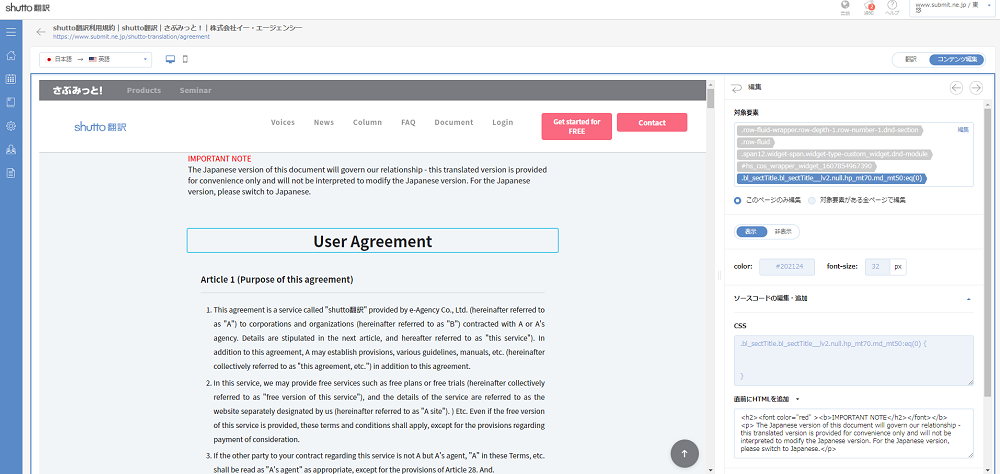
Task: Click the 'Get started for FREE' button
Action: point(576,126)
